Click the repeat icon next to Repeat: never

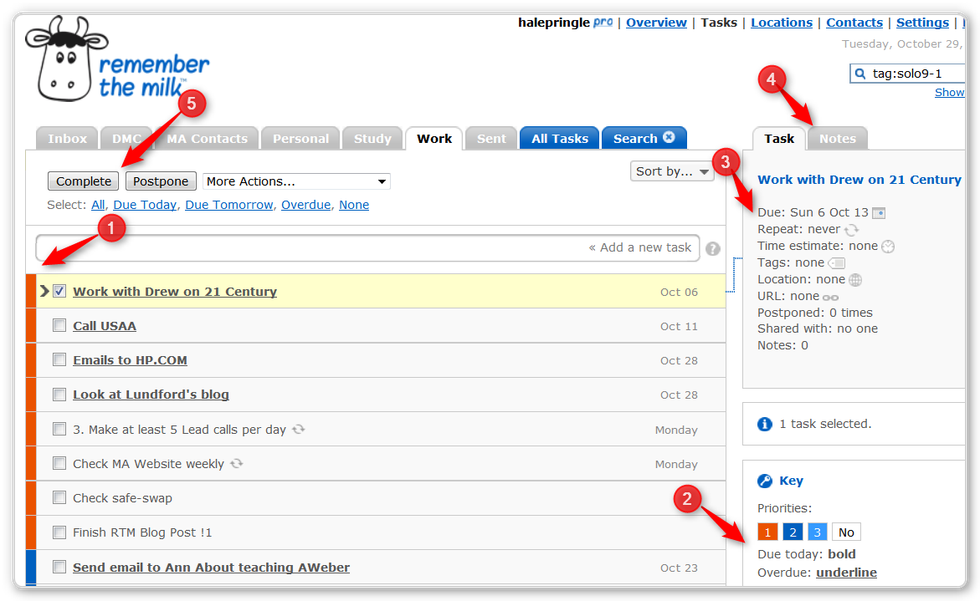pos(851,230)
